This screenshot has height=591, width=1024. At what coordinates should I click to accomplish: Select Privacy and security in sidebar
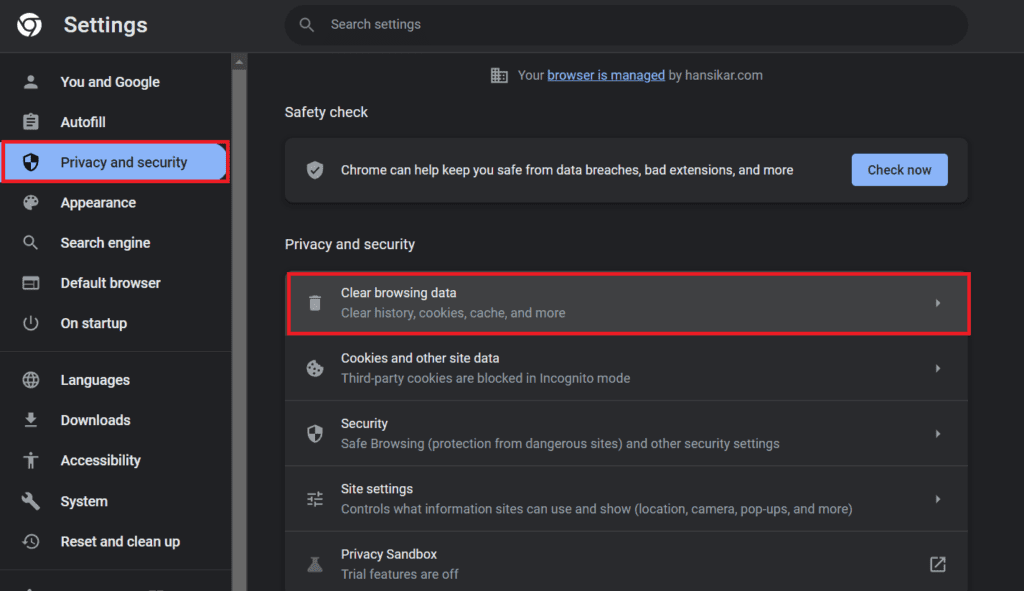[x=123, y=162]
